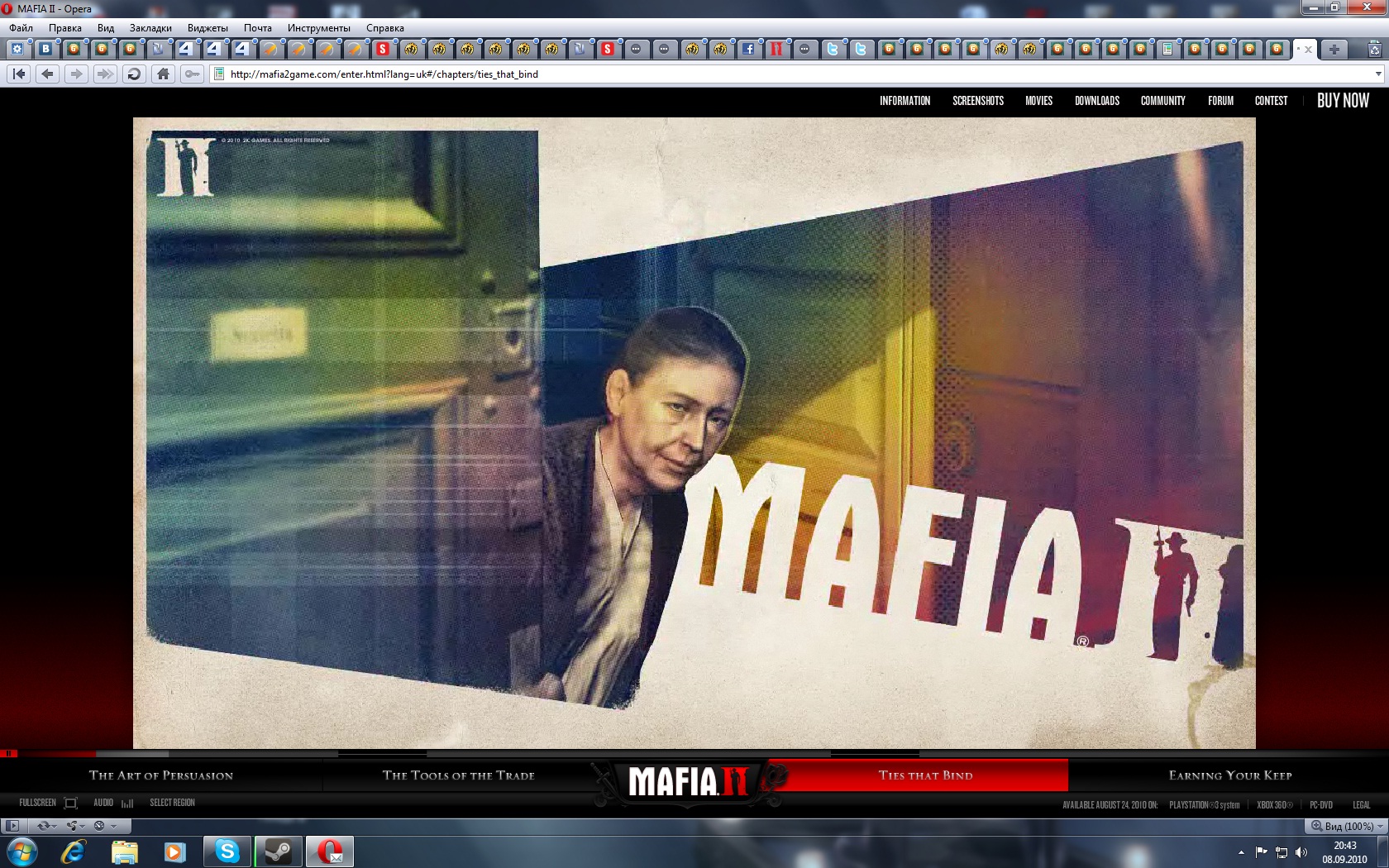
Task: Click the Opera taskbar button
Action: 330,851
